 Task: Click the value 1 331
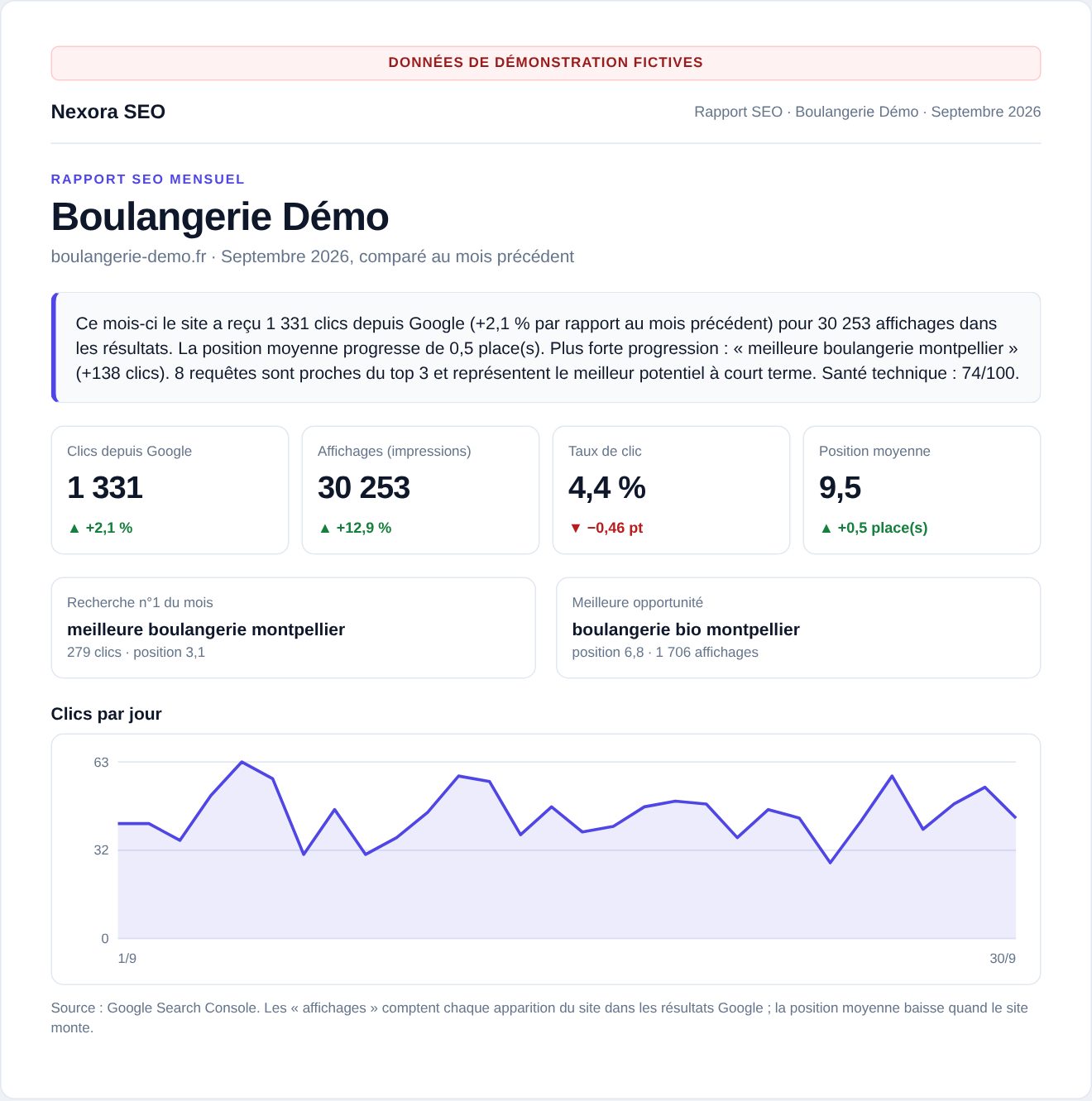pyautogui.click(x=105, y=488)
